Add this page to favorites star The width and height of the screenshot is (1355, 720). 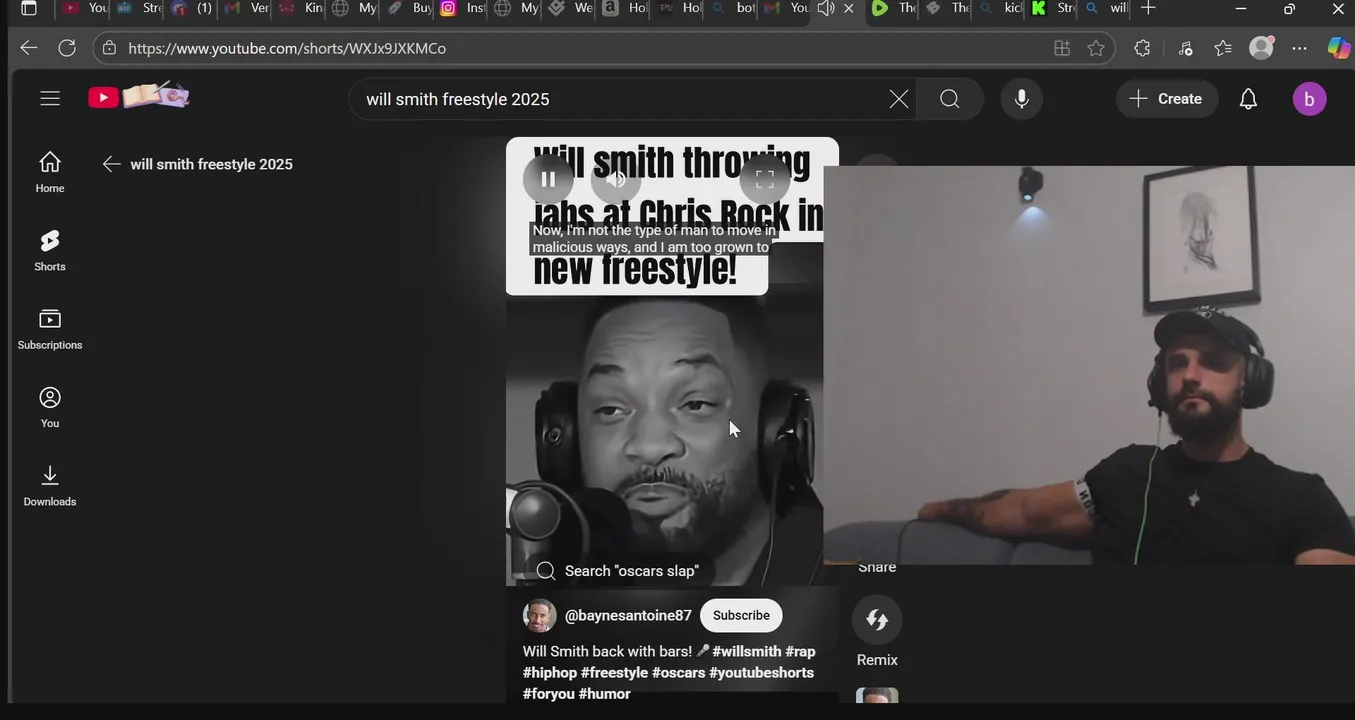point(1096,48)
